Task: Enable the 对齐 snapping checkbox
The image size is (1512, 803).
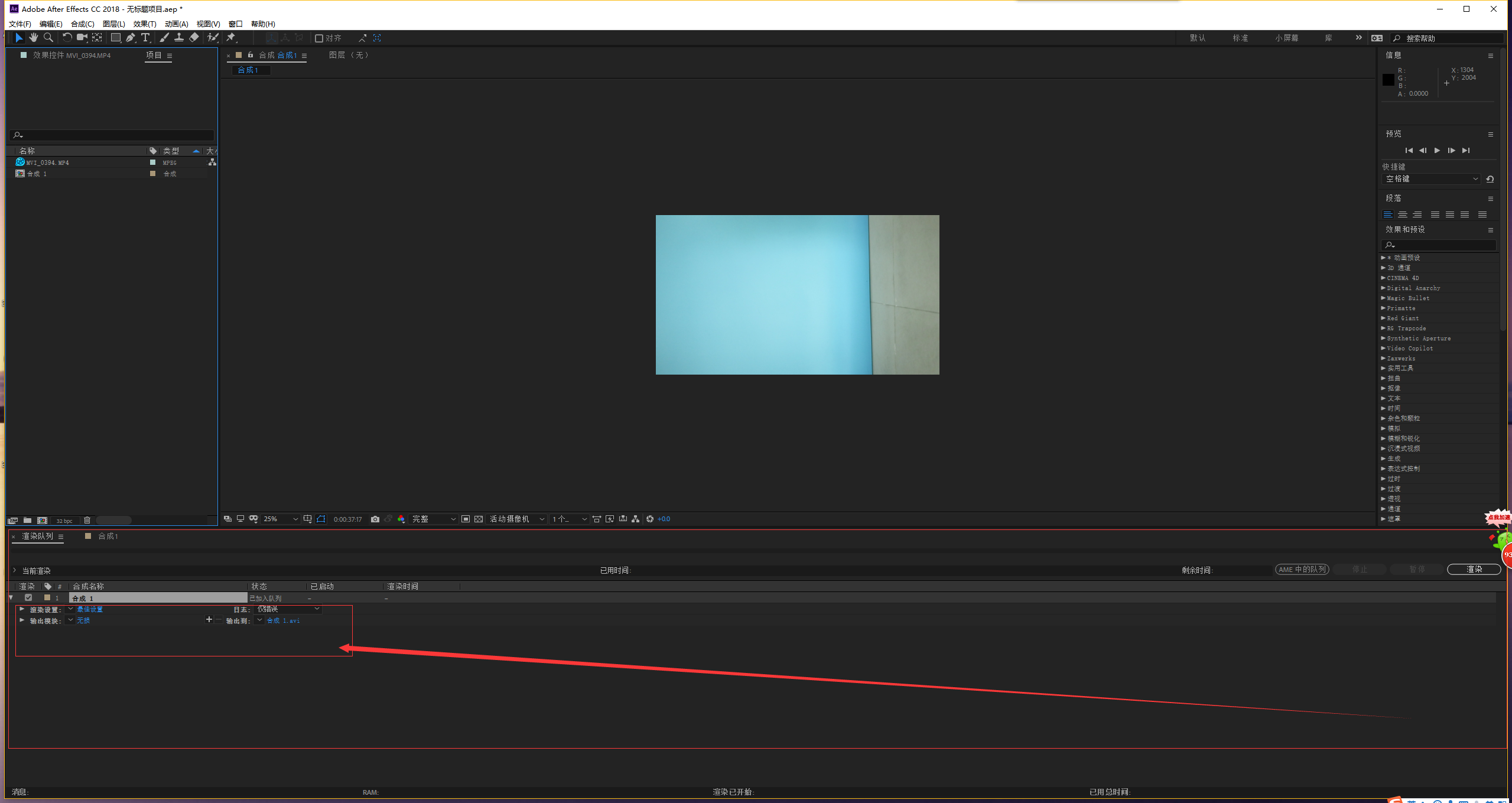Action: pyautogui.click(x=319, y=38)
